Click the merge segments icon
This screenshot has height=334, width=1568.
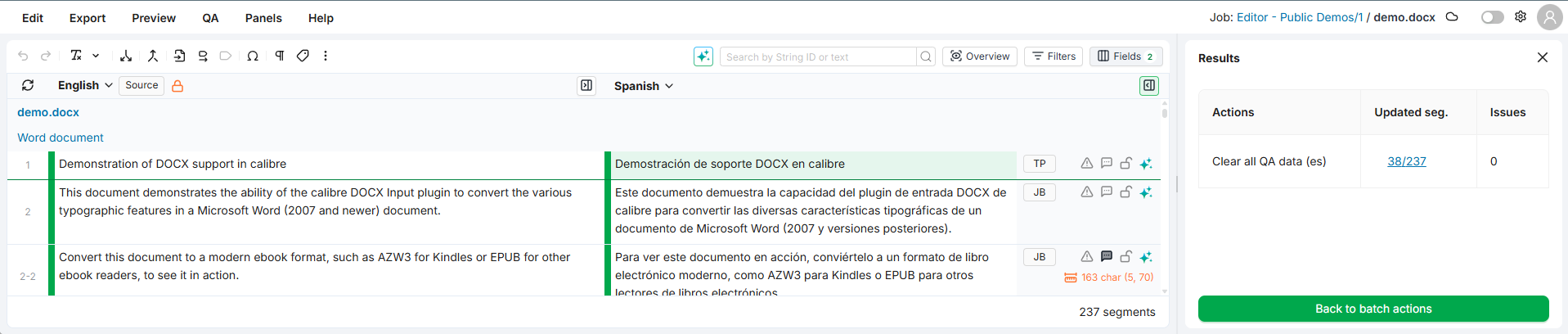(152, 56)
